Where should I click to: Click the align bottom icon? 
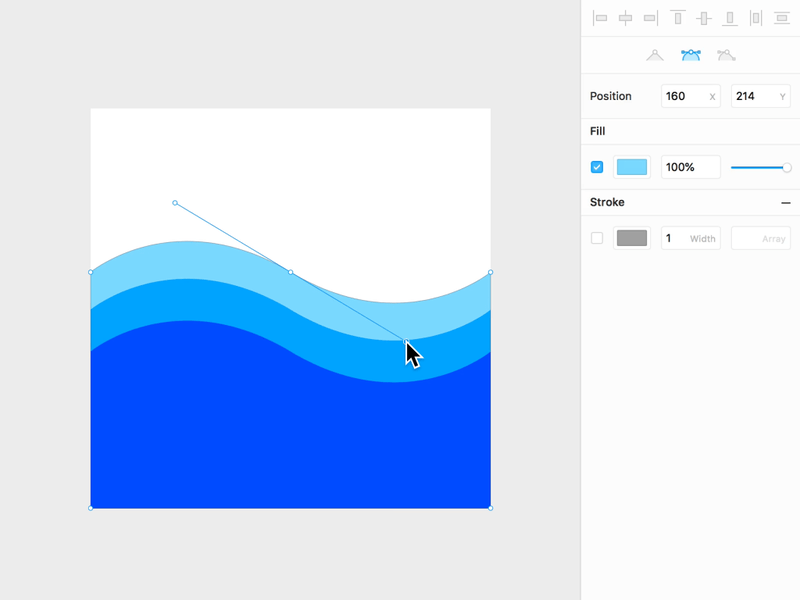click(x=729, y=18)
